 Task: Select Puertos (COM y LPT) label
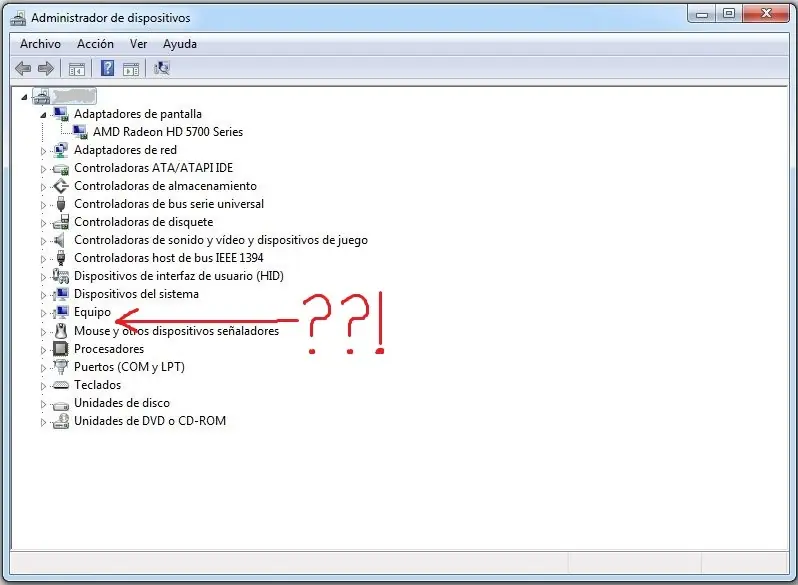[x=129, y=367]
